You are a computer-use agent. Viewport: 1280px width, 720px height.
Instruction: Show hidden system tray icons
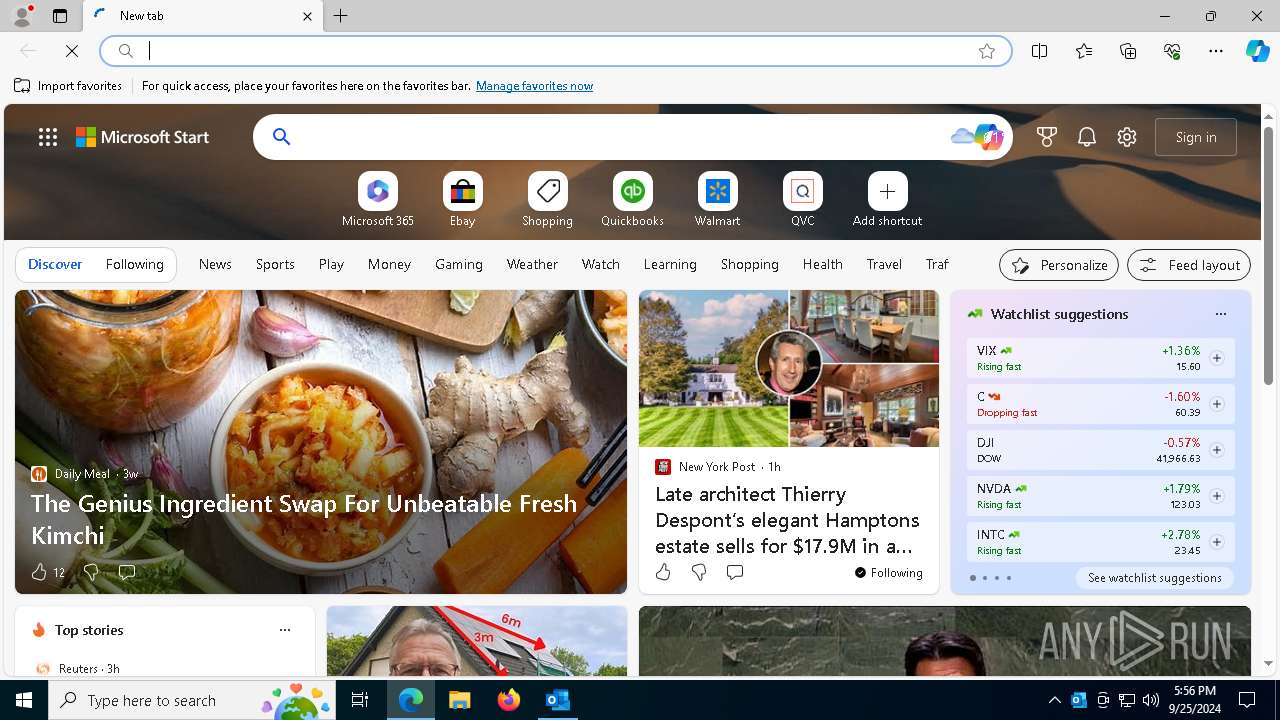click(1055, 700)
